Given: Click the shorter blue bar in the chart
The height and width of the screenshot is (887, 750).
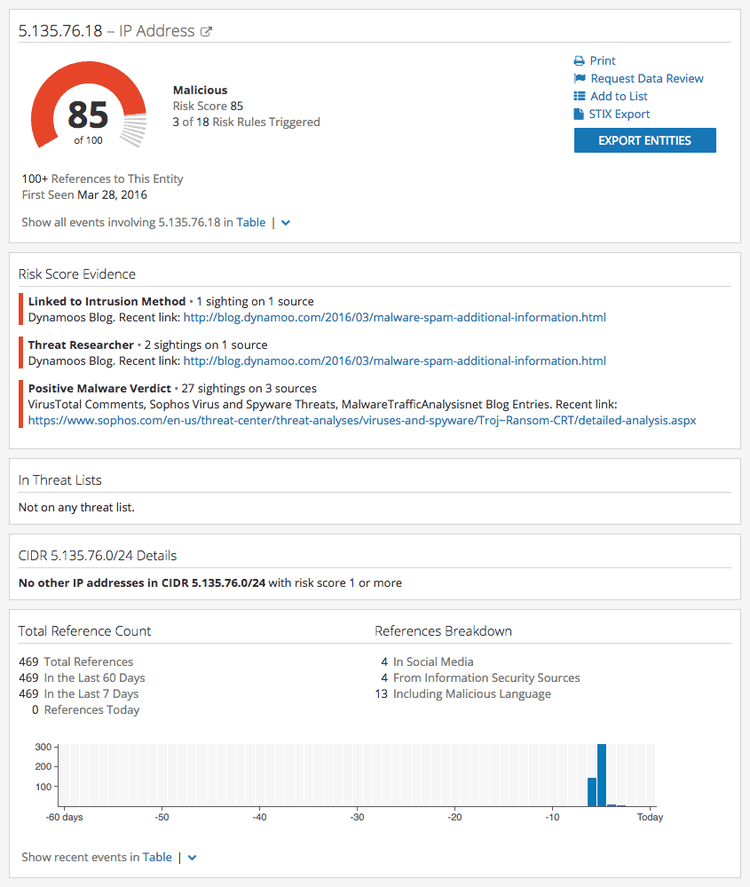Looking at the screenshot, I should tap(591, 791).
